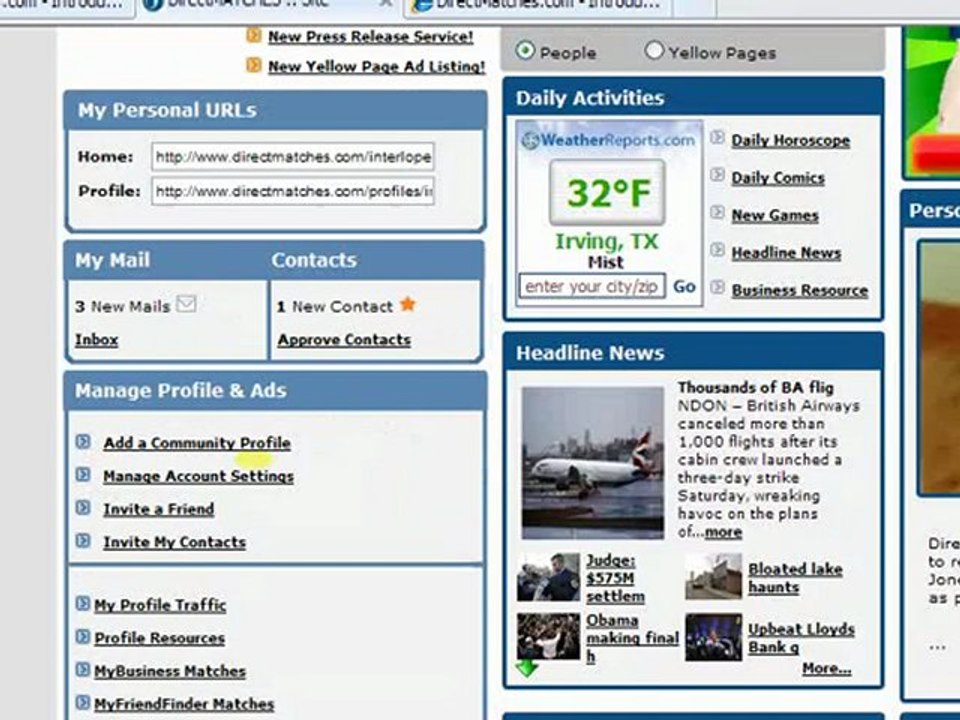The image size is (960, 720).
Task: Click arrow icon beside Invite a Friend
Action: coord(83,508)
